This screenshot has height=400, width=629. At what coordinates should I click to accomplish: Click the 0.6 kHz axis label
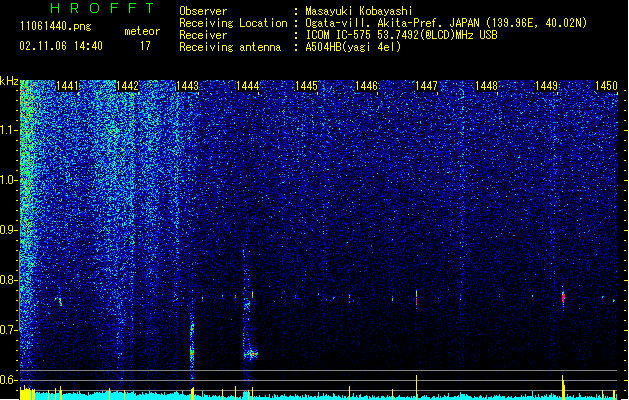9,380
